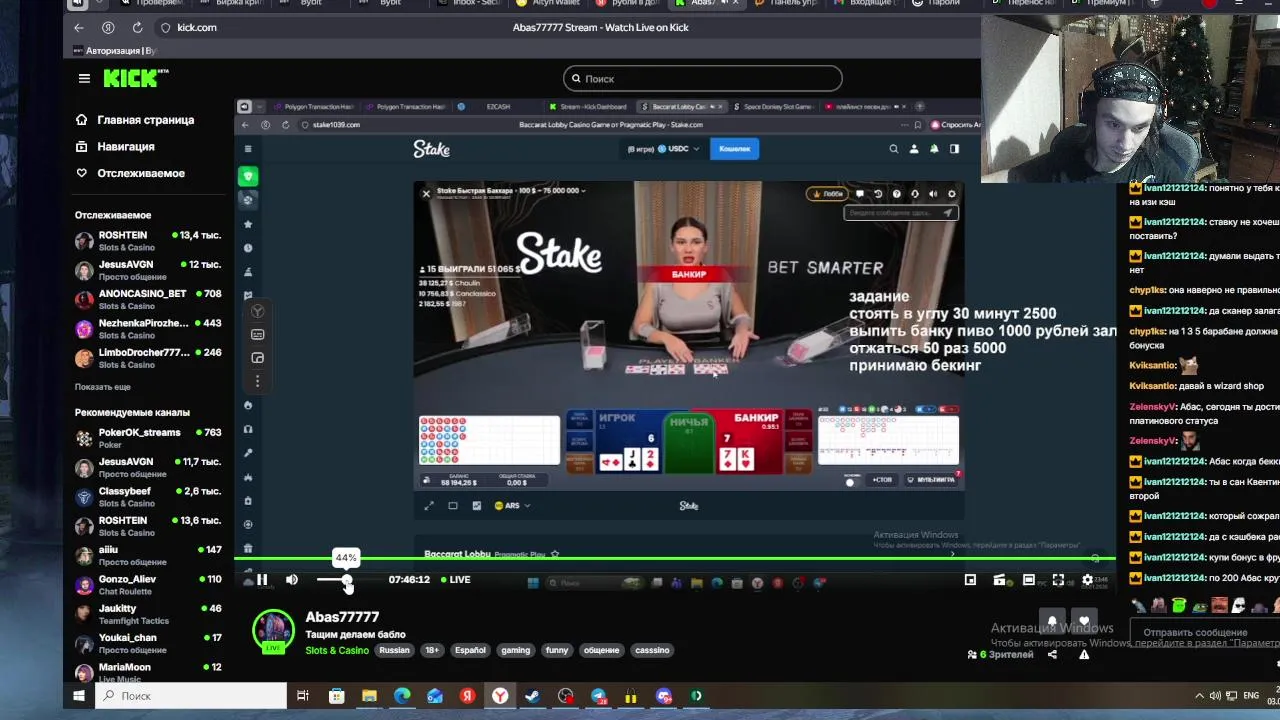1280x720 pixels.
Task: Mute the stream volume speaker icon
Action: [292, 580]
